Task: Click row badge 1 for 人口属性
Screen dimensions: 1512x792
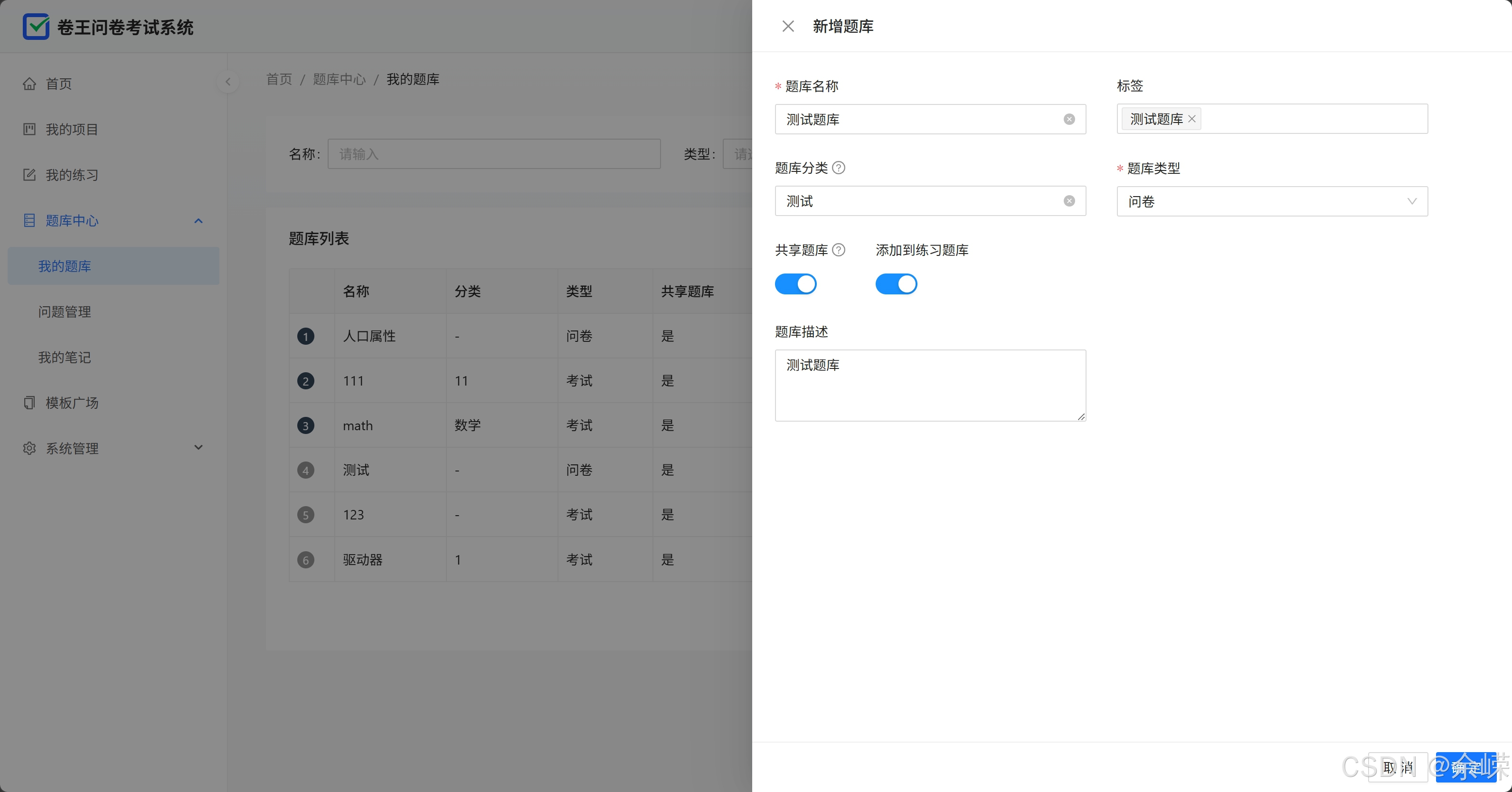Action: click(305, 336)
